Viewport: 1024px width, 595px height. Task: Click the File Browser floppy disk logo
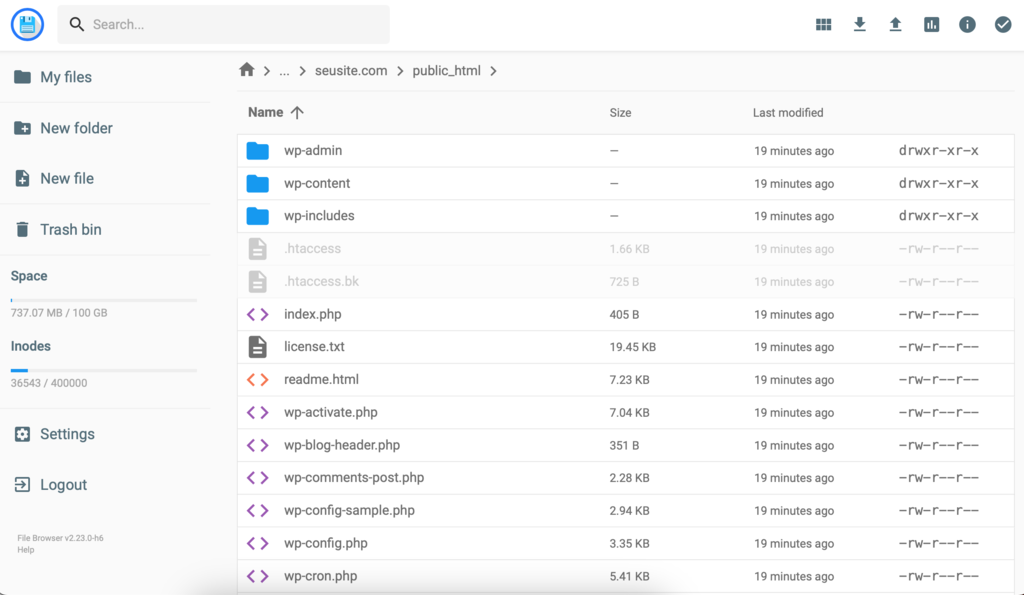(27, 25)
